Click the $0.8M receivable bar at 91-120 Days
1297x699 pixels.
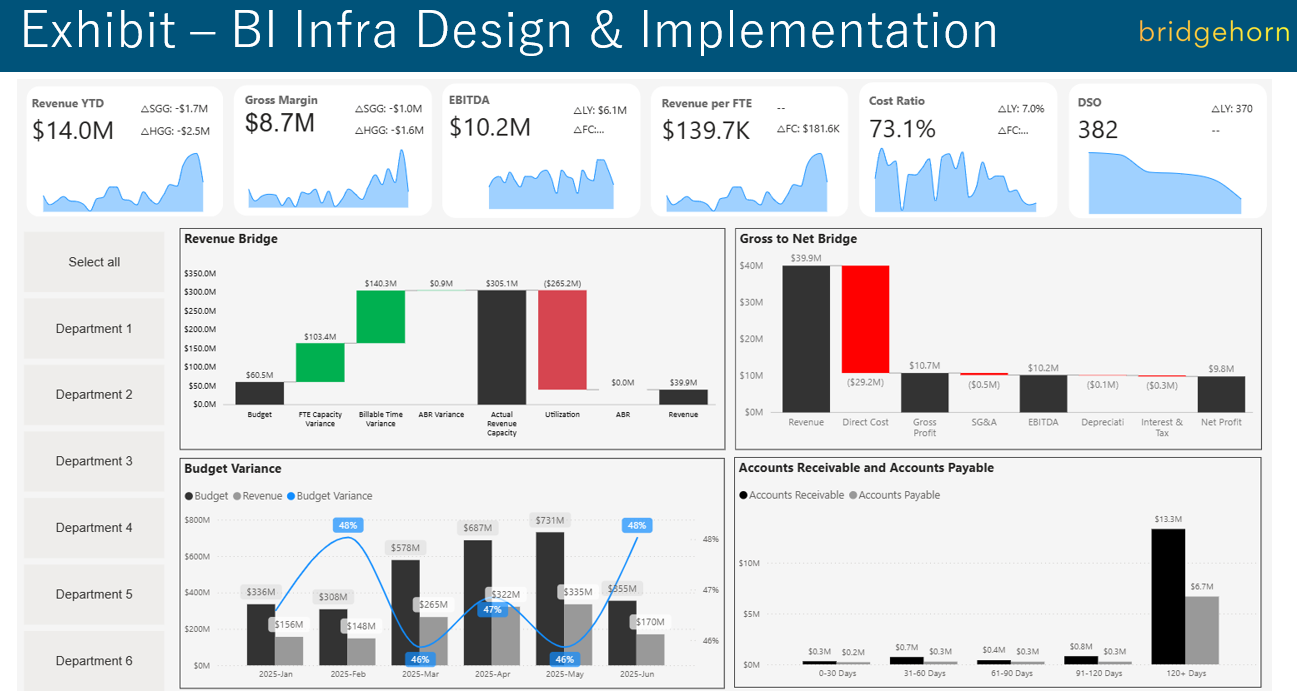(x=1081, y=660)
